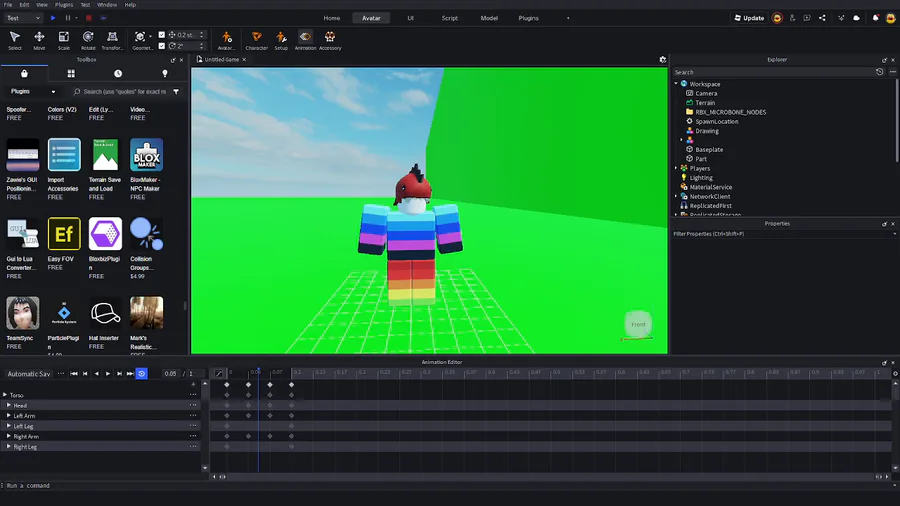Expand the Head track

[9, 405]
